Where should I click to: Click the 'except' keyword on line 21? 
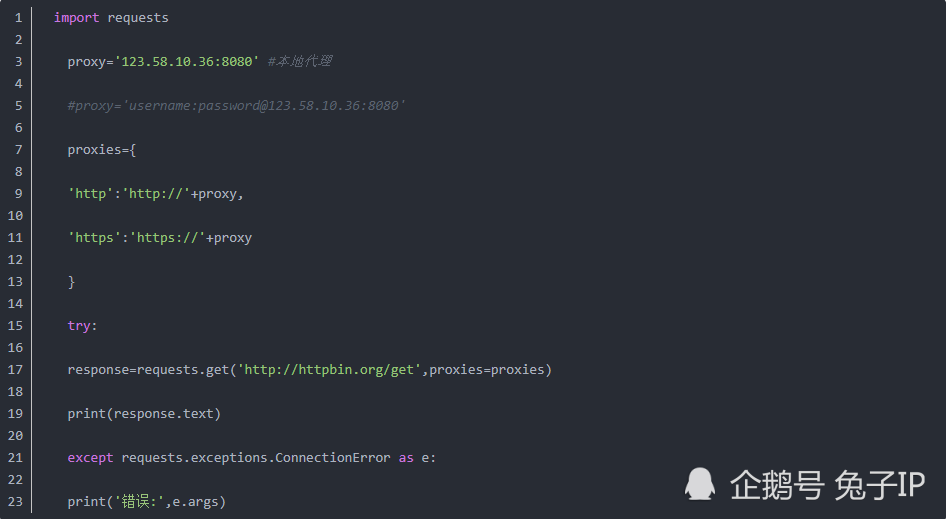click(x=90, y=458)
